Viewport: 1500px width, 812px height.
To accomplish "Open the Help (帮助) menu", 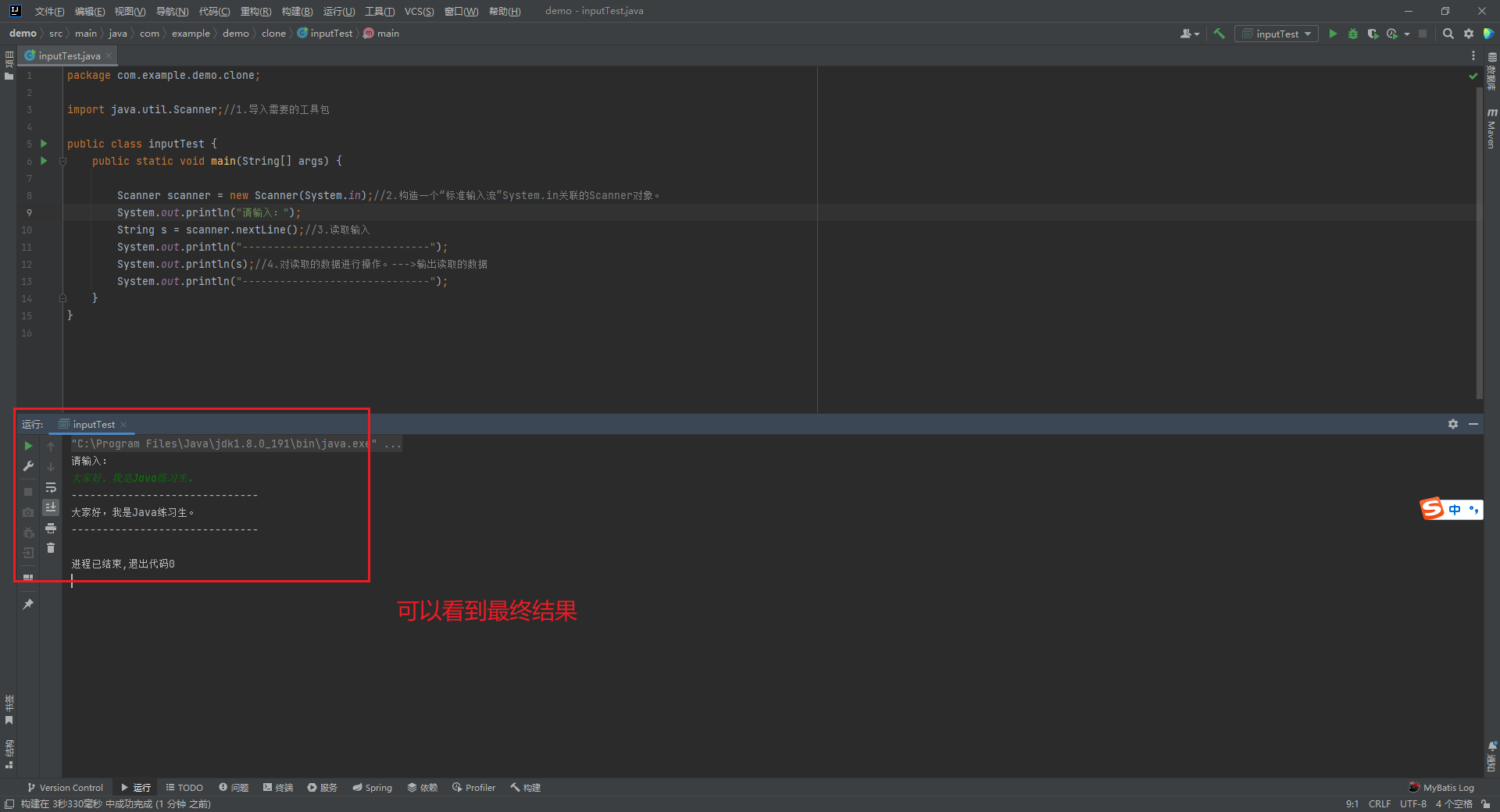I will point(505,11).
